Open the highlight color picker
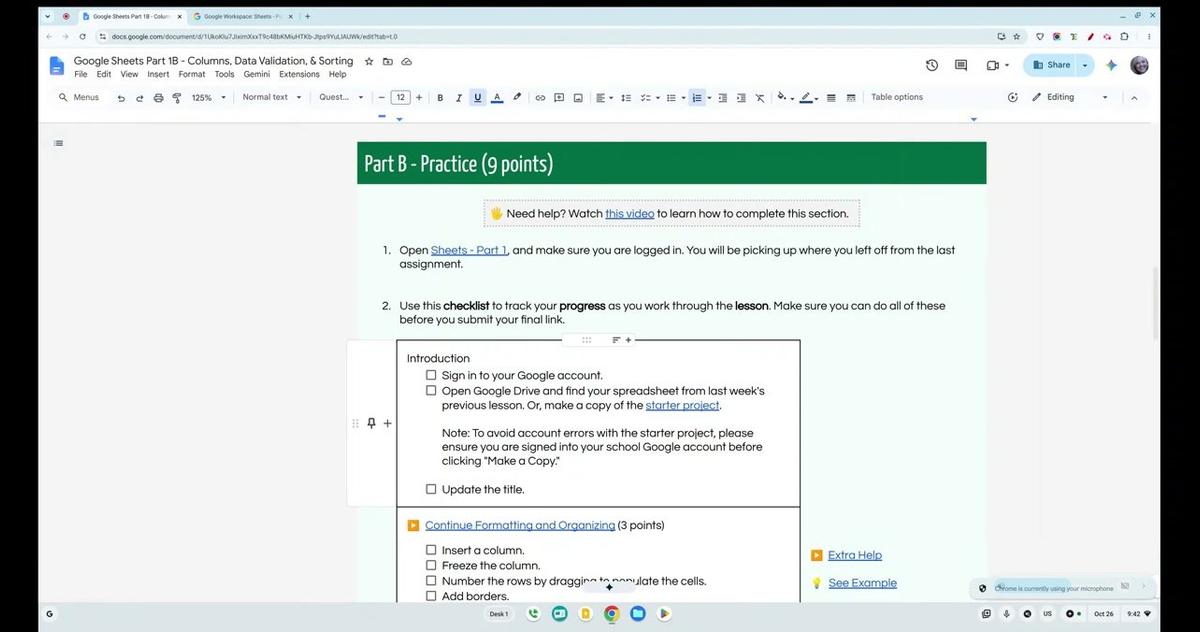The image size is (1200, 632). tap(517, 98)
